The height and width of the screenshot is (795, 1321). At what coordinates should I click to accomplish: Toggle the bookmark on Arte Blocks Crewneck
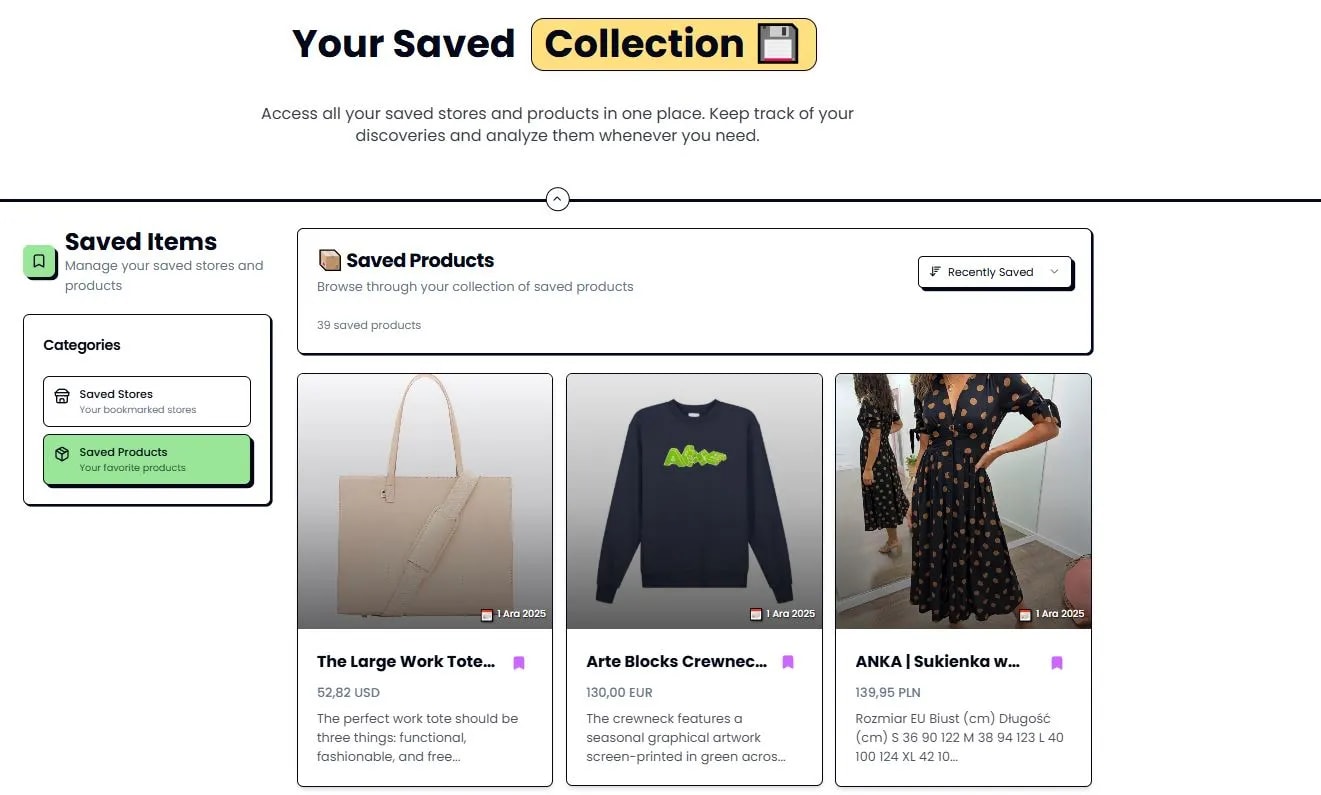click(x=787, y=662)
